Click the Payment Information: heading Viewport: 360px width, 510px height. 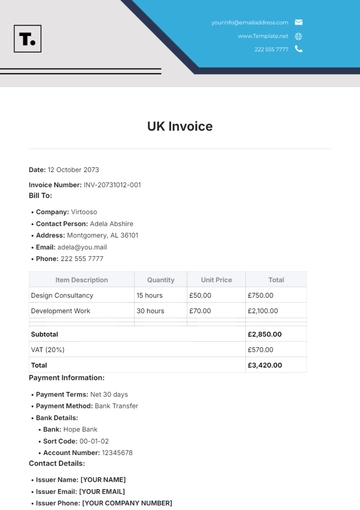67,378
